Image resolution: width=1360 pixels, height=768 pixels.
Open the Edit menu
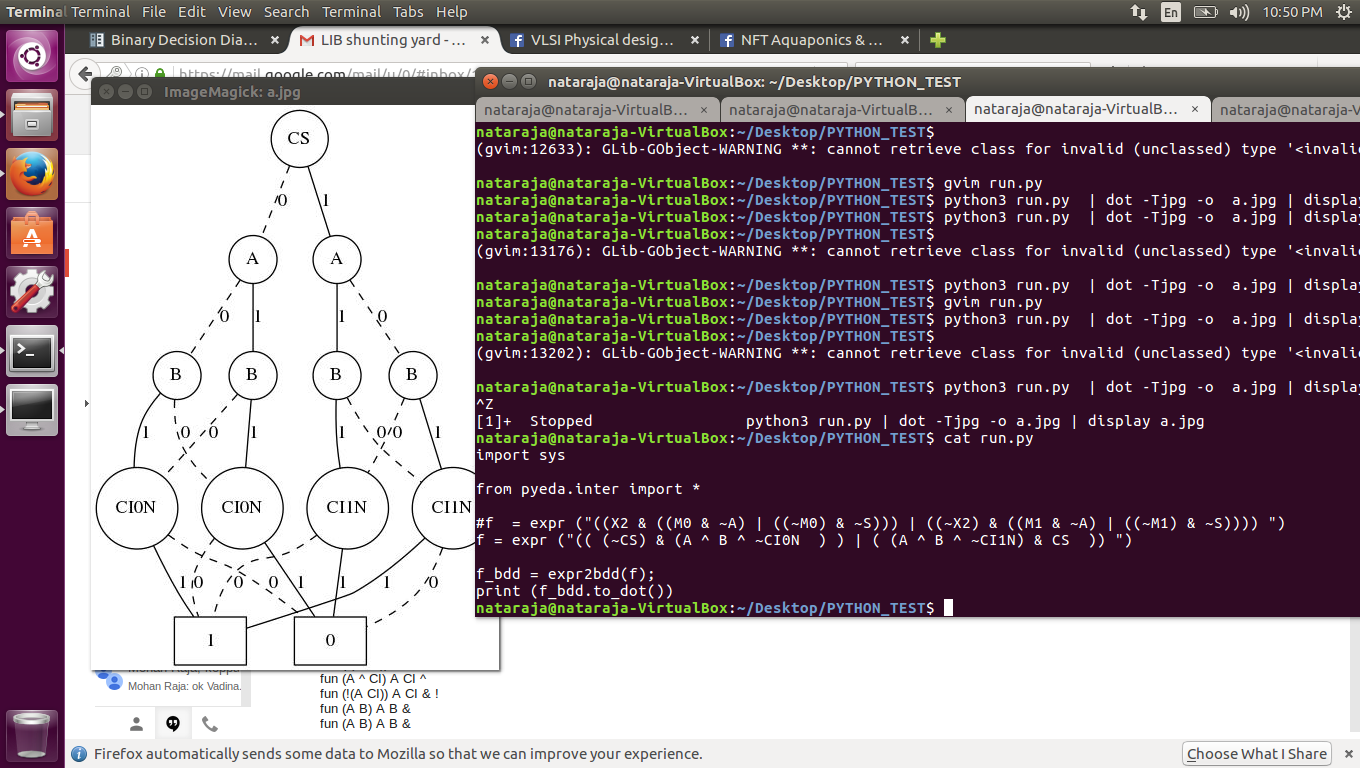192,12
